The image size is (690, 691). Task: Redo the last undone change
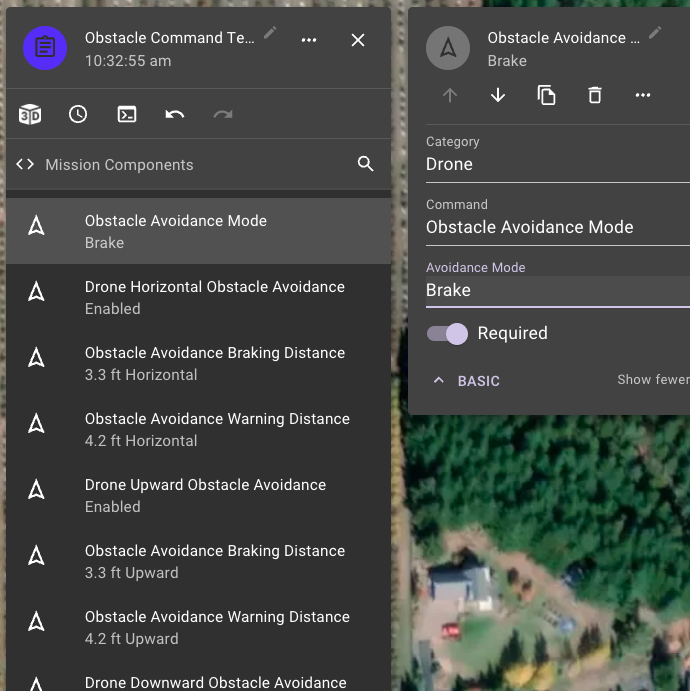click(x=223, y=115)
